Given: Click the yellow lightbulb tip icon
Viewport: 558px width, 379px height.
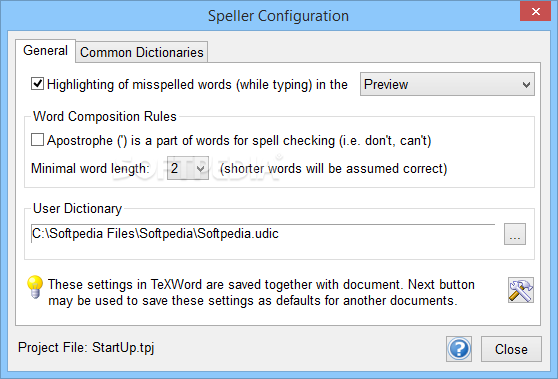Looking at the screenshot, I should click(35, 286).
